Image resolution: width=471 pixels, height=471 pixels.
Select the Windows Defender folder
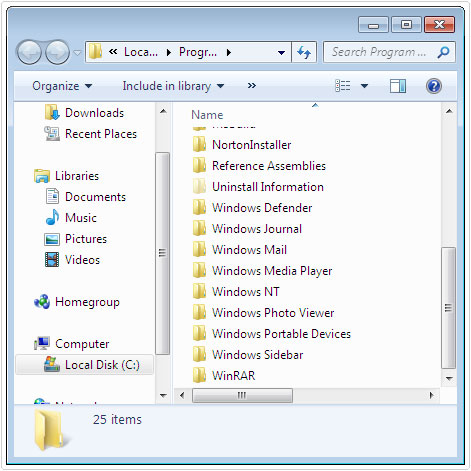pyautogui.click(x=253, y=208)
